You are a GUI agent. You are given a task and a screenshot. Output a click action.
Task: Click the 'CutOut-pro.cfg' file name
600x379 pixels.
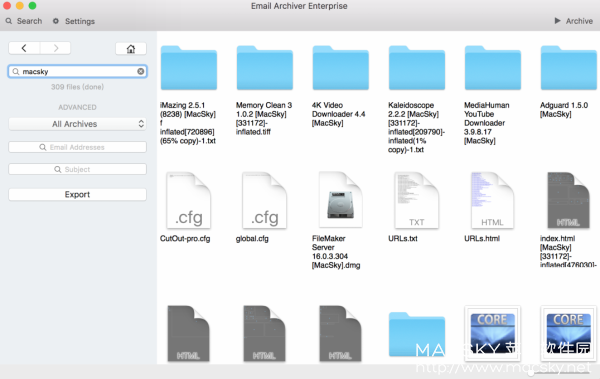(x=185, y=239)
